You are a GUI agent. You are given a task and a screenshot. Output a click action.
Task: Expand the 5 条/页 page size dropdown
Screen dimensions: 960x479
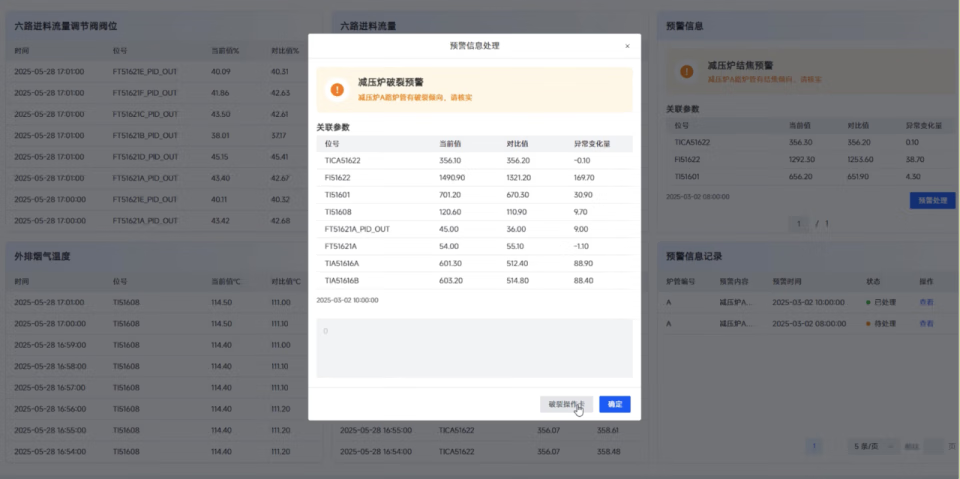tap(874, 447)
